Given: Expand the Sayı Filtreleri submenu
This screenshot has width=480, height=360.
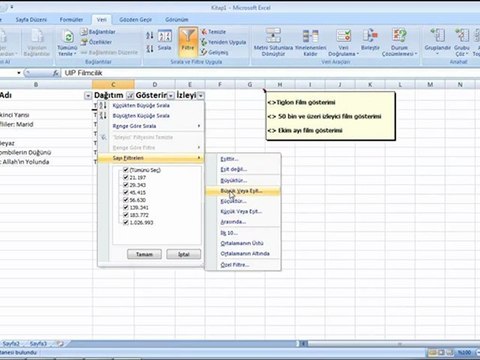Looking at the screenshot, I should [x=199, y=158].
